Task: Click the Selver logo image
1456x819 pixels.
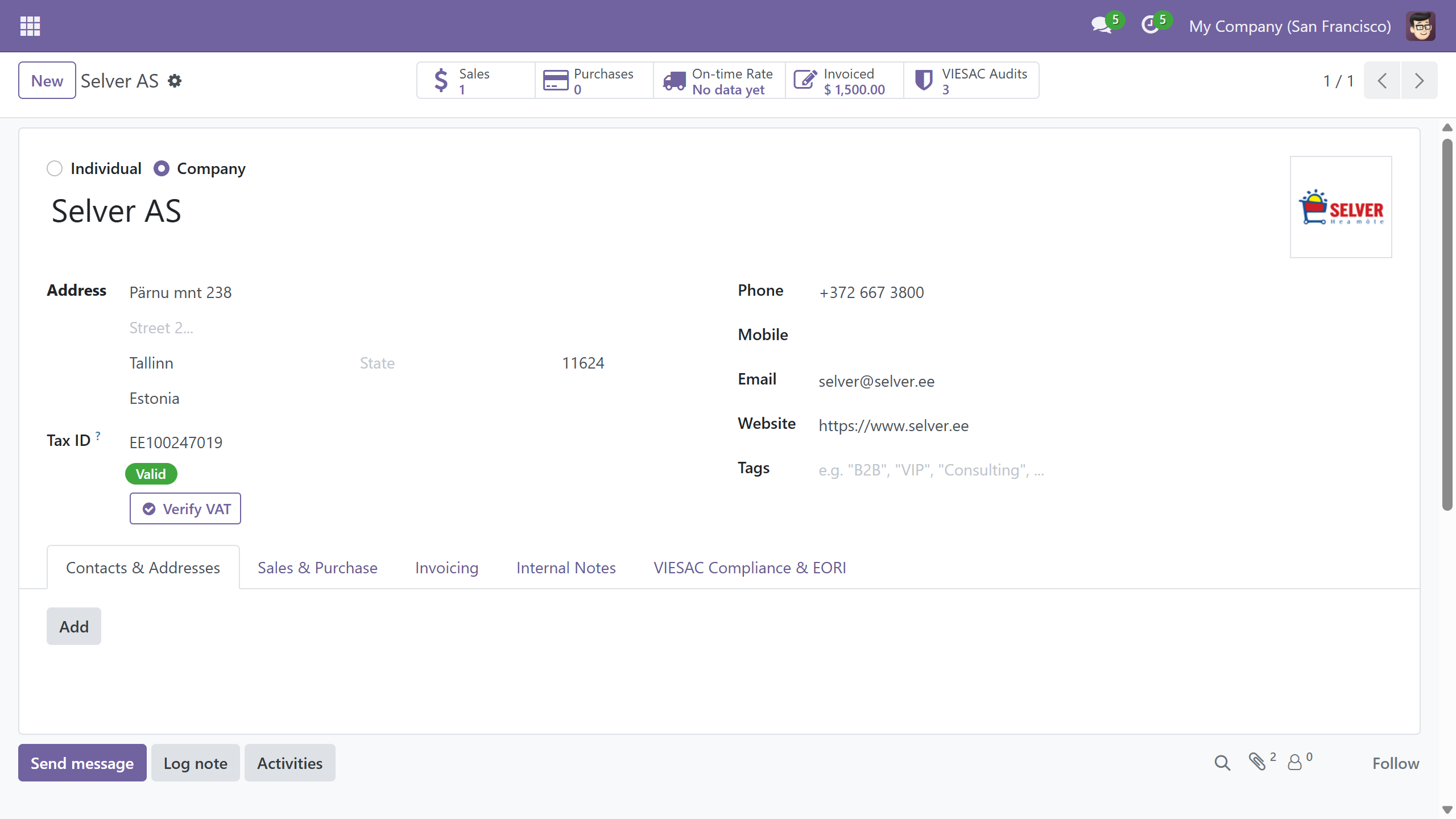Action: pyautogui.click(x=1341, y=207)
